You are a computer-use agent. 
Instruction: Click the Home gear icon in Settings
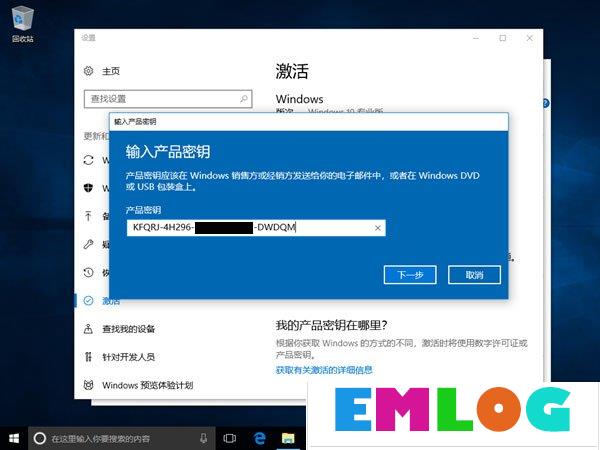88,71
